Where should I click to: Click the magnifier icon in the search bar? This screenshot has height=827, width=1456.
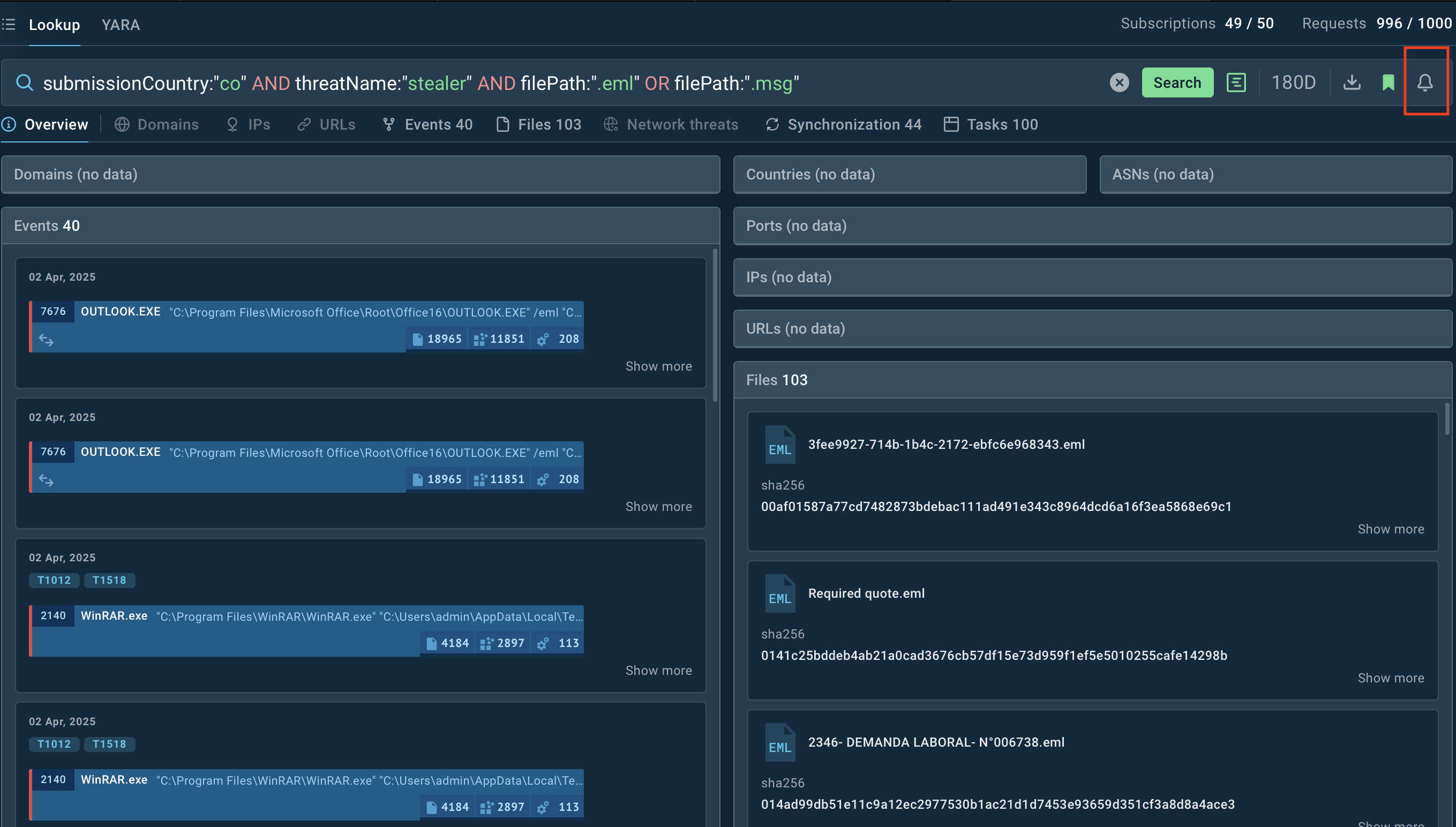(24, 83)
